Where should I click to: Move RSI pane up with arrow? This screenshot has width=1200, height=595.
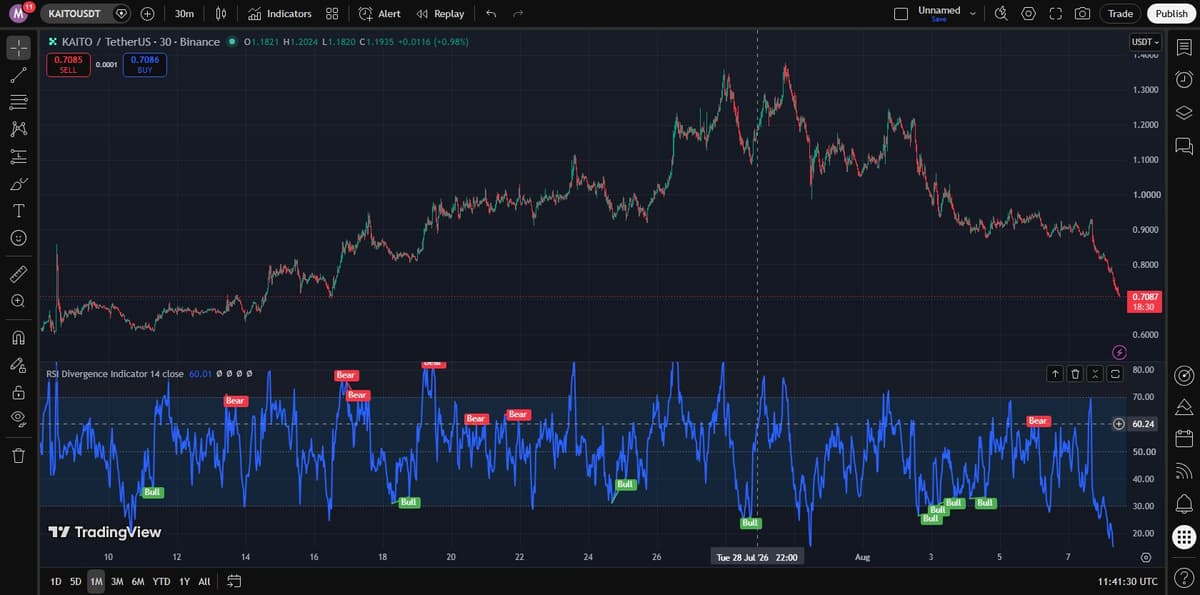[1055, 373]
